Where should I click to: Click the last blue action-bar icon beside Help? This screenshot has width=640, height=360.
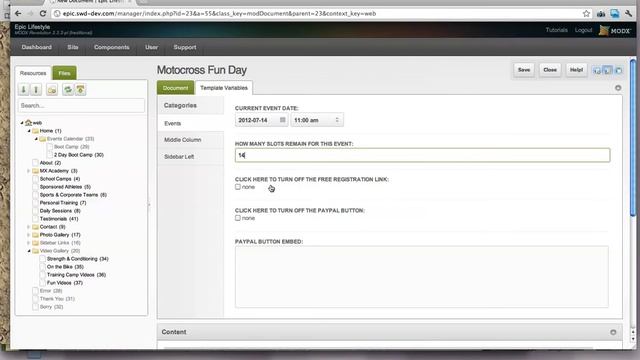pos(619,71)
